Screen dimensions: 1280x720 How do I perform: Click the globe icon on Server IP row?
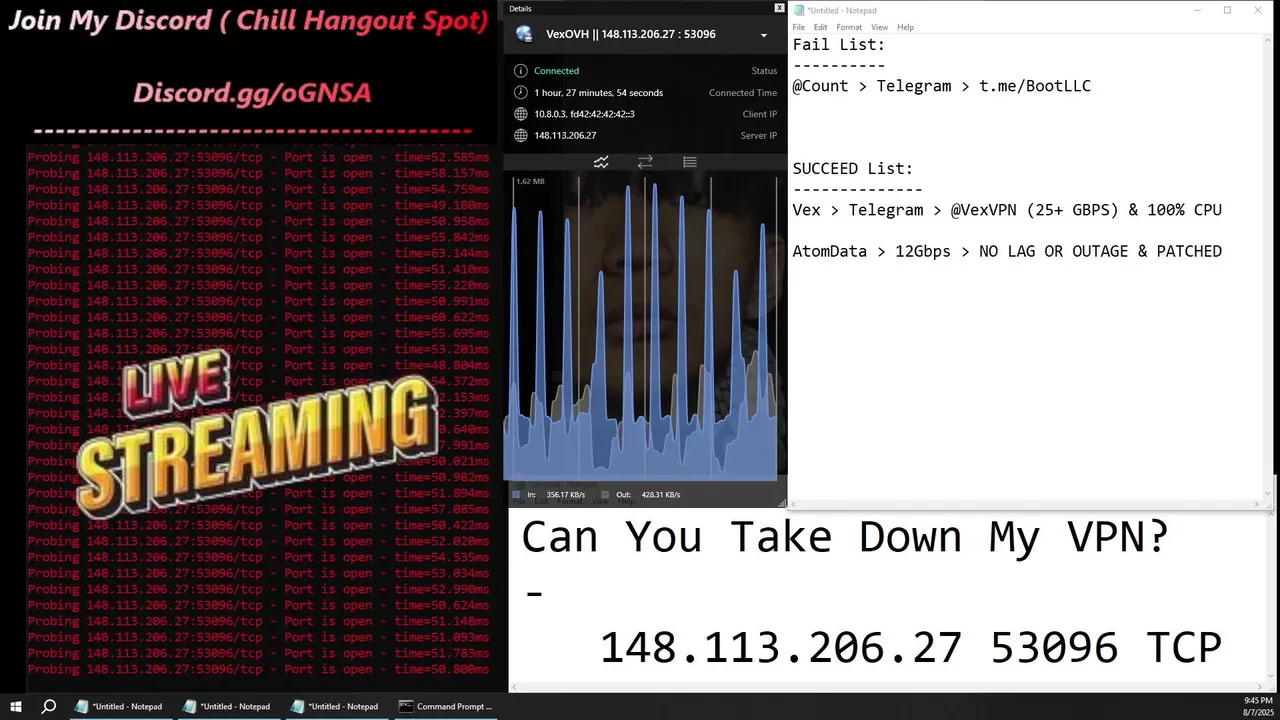(x=520, y=135)
